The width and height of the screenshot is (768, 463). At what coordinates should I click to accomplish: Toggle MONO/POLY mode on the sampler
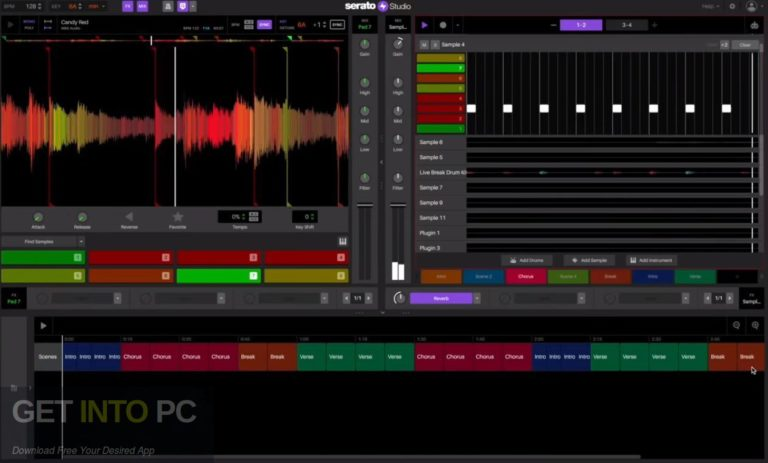pyautogui.click(x=29, y=24)
